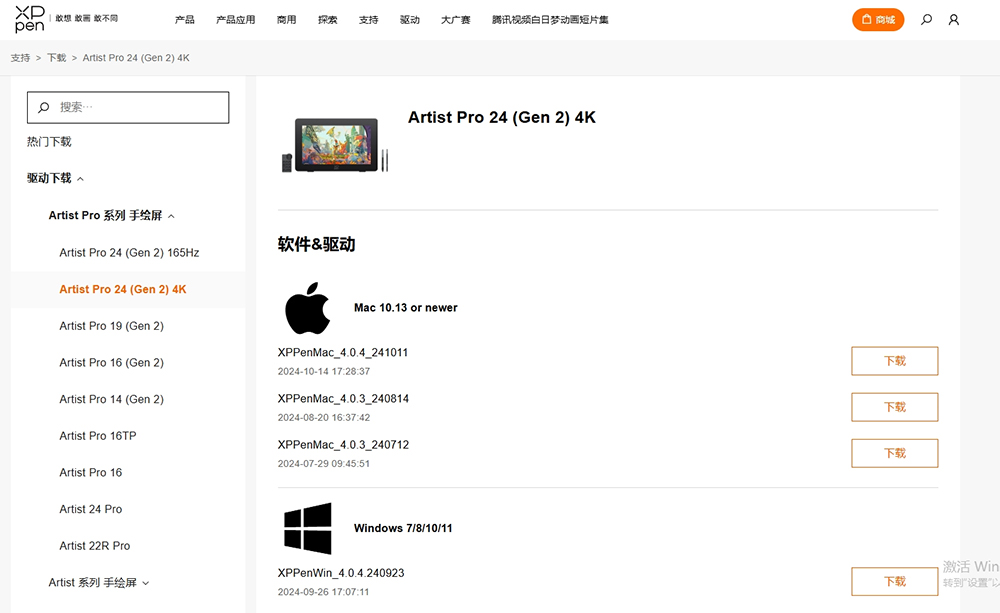The height and width of the screenshot is (613, 1000).
Task: Select Artist Pro 16 (Gen 2)
Action: click(112, 362)
